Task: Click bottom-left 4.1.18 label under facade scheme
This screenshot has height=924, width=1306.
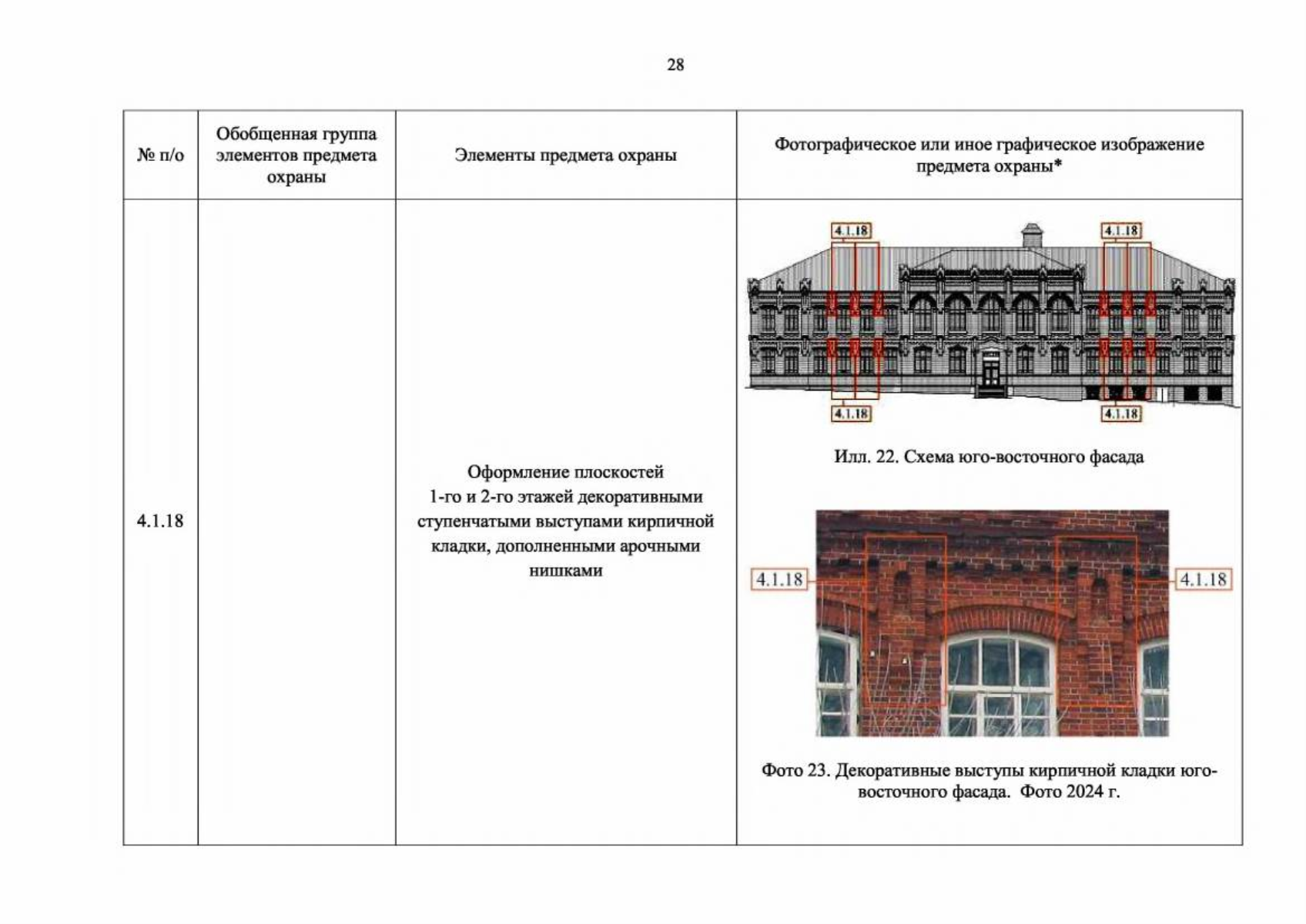Action: pos(851,413)
